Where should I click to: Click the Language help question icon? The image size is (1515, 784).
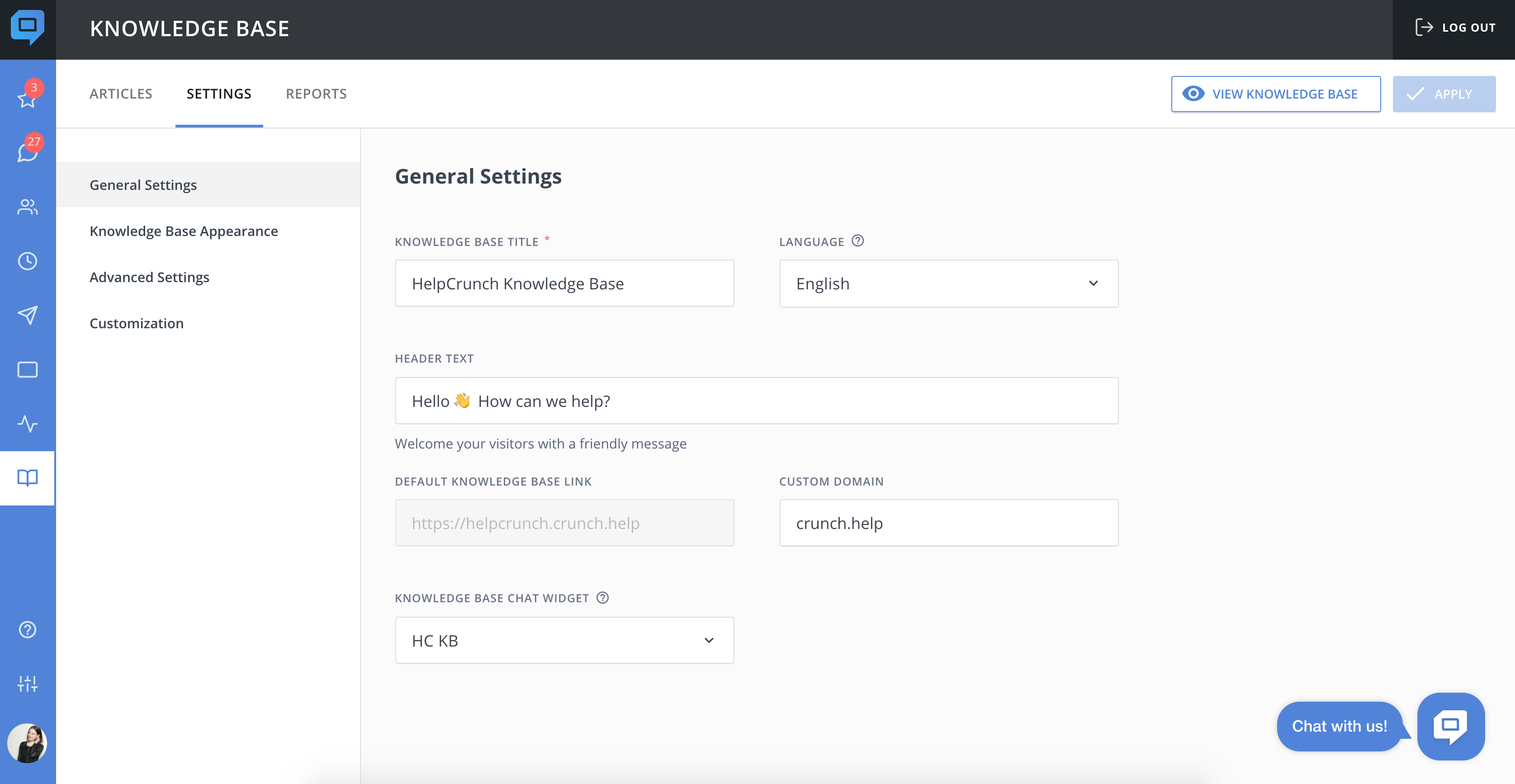[x=857, y=241]
